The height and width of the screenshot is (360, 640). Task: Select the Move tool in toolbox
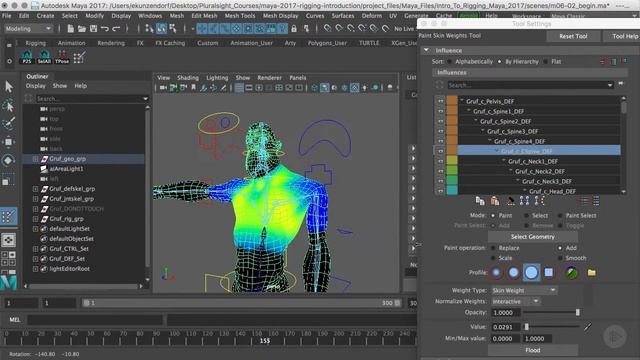[x=9, y=142]
